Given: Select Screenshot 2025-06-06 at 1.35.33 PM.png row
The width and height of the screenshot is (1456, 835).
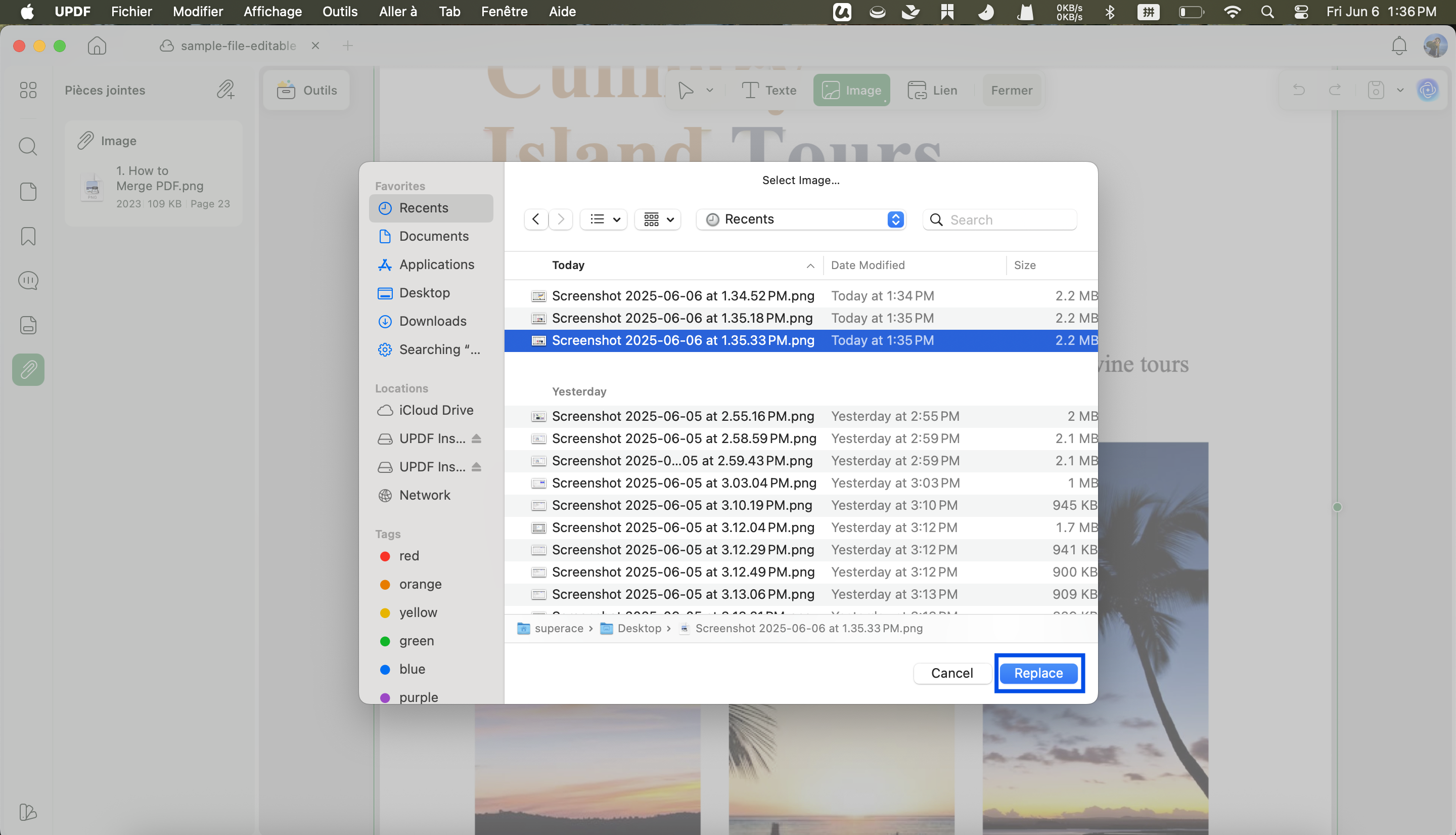Looking at the screenshot, I should pyautogui.click(x=801, y=340).
